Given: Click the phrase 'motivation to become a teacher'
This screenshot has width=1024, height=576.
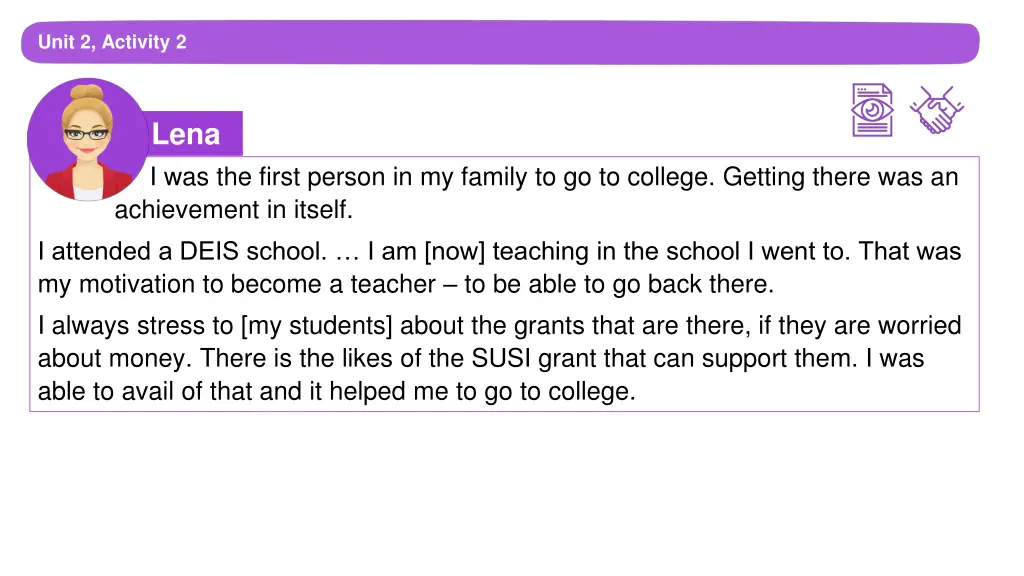Looking at the screenshot, I should 257,284.
